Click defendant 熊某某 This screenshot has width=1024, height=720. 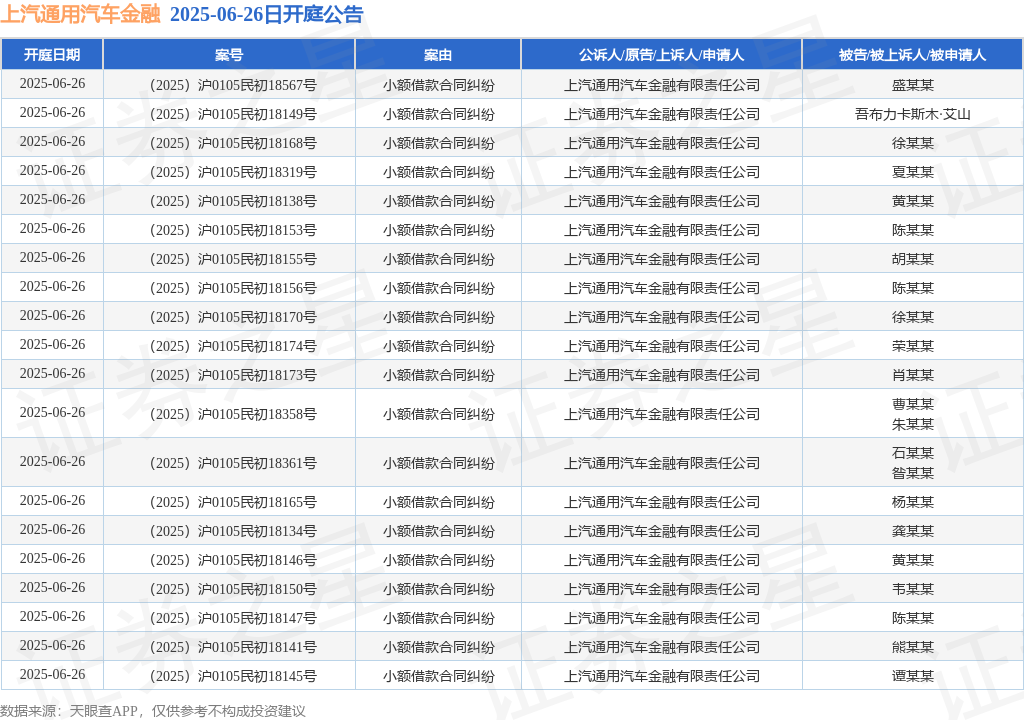(913, 647)
